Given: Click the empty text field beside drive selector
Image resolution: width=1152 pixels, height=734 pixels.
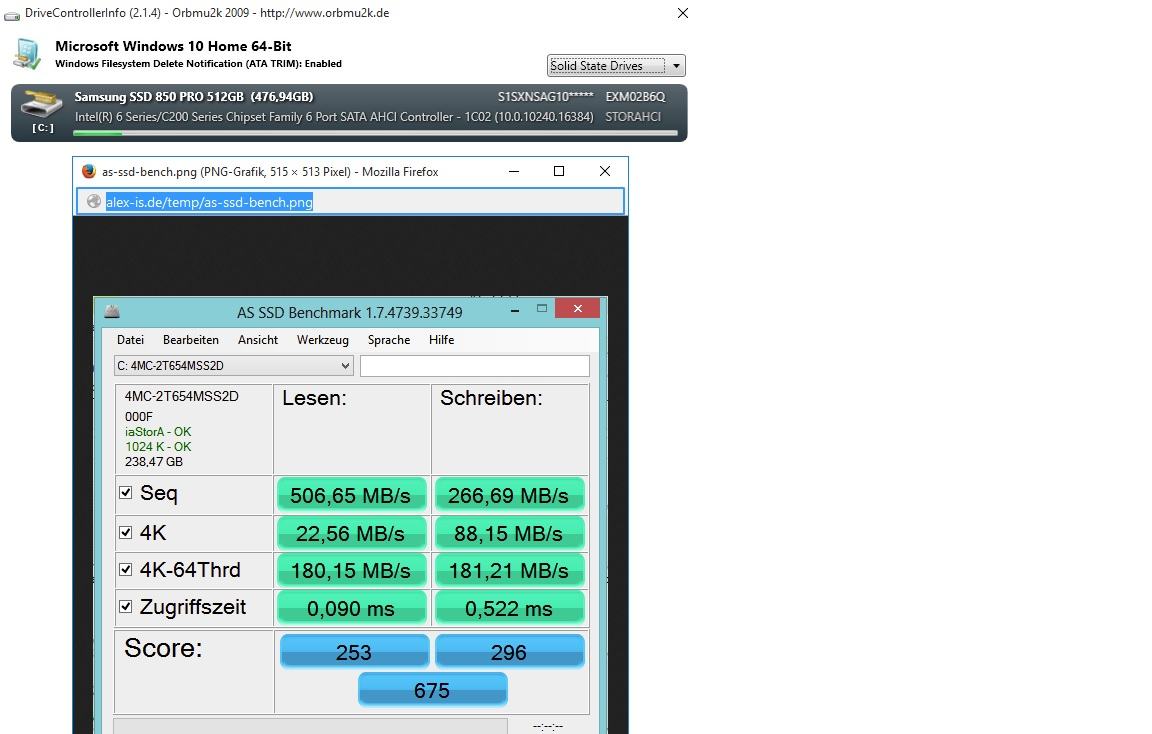Looking at the screenshot, I should coord(475,366).
